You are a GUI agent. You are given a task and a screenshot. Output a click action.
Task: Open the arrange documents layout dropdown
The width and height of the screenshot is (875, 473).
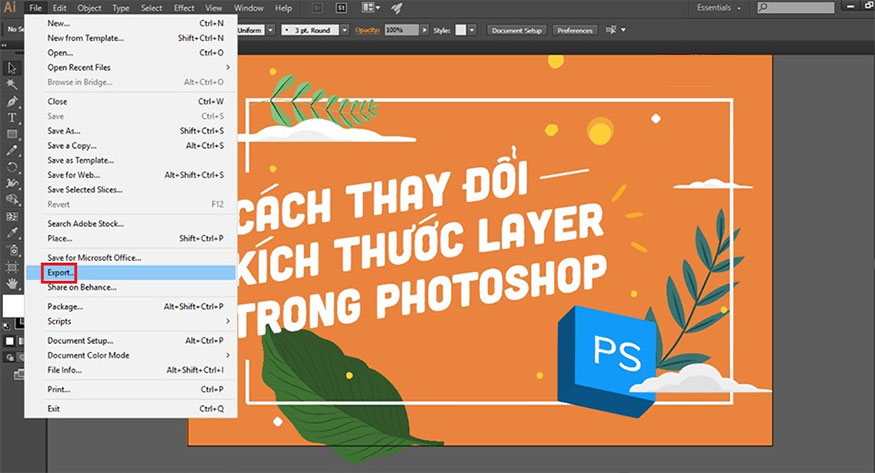click(x=371, y=8)
